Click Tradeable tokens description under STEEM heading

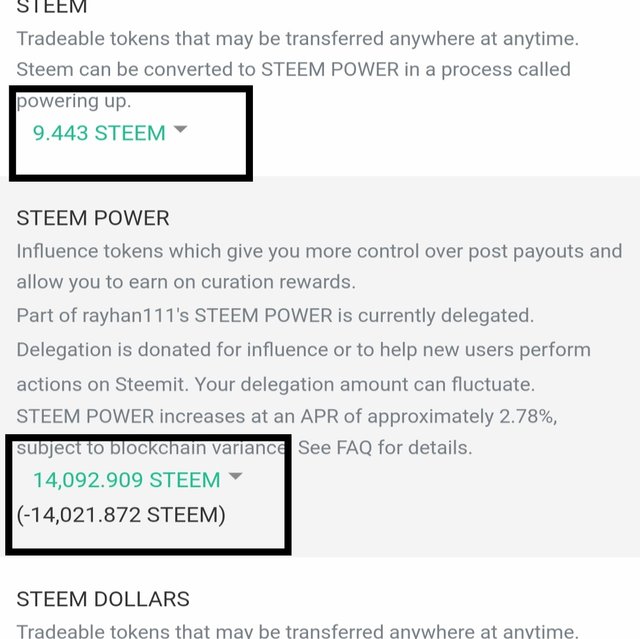pos(298,39)
